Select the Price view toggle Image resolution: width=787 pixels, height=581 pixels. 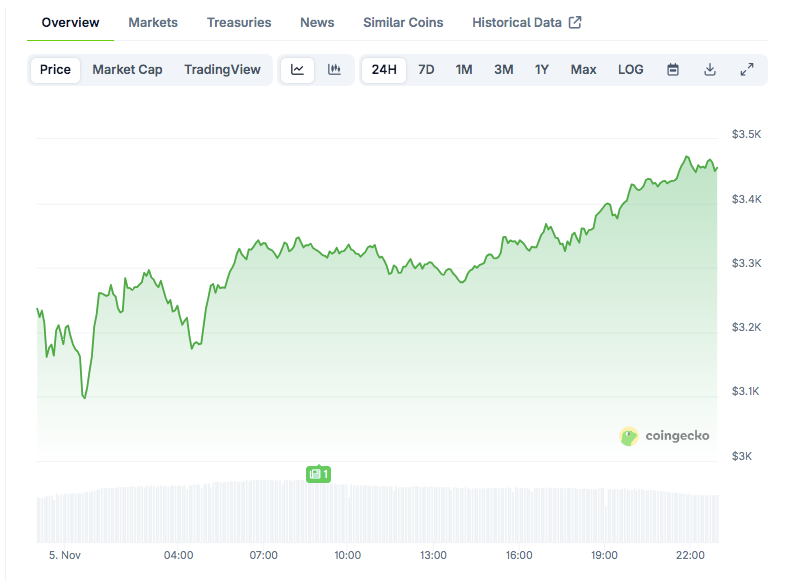(56, 70)
